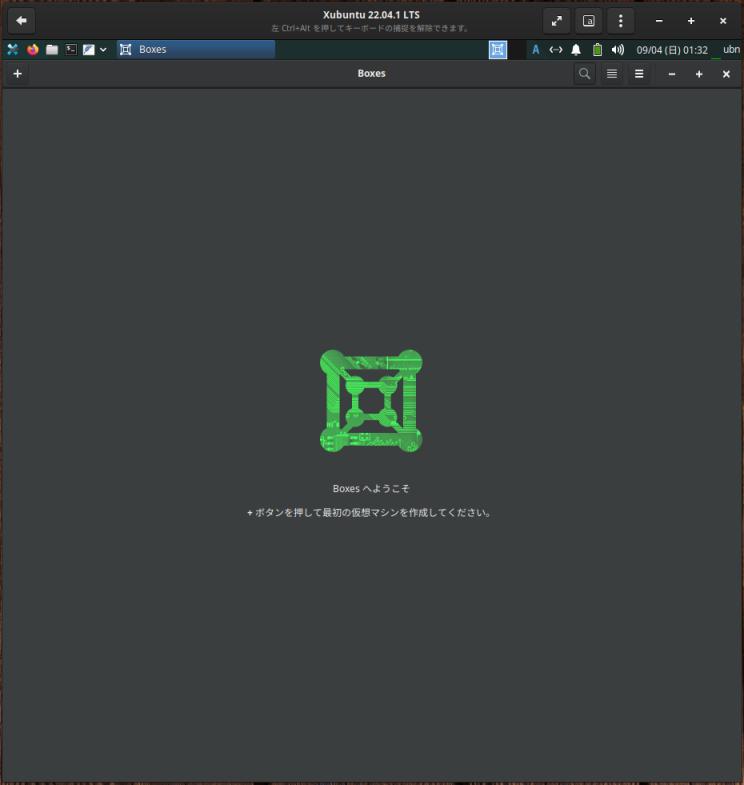744x785 pixels.
Task: Expand the panel launcher dropdown arrow
Action: pyautogui.click(x=103, y=50)
